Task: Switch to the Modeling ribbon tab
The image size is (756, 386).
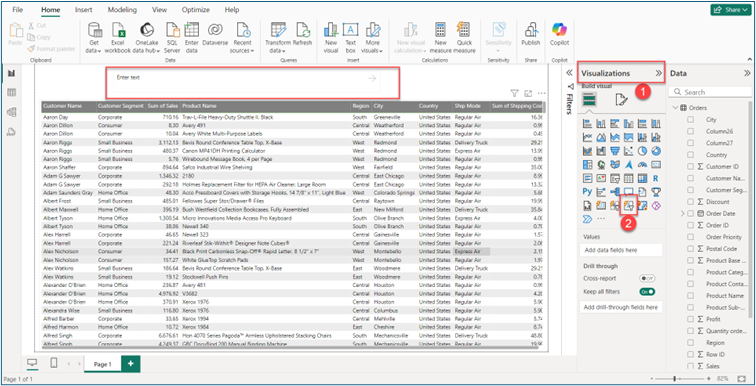Action: pyautogui.click(x=122, y=10)
